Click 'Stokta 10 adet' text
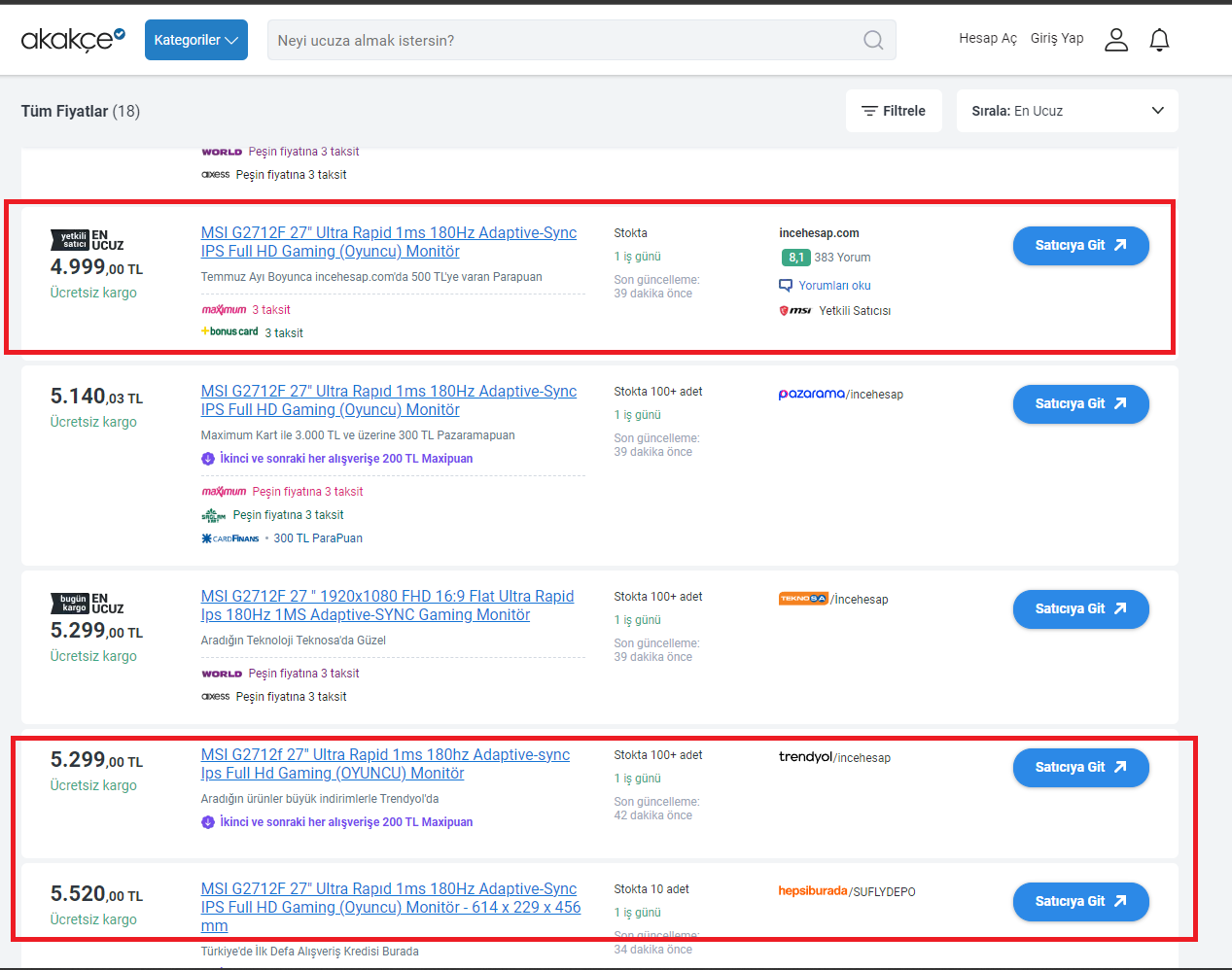This screenshot has height=970, width=1232. click(651, 889)
